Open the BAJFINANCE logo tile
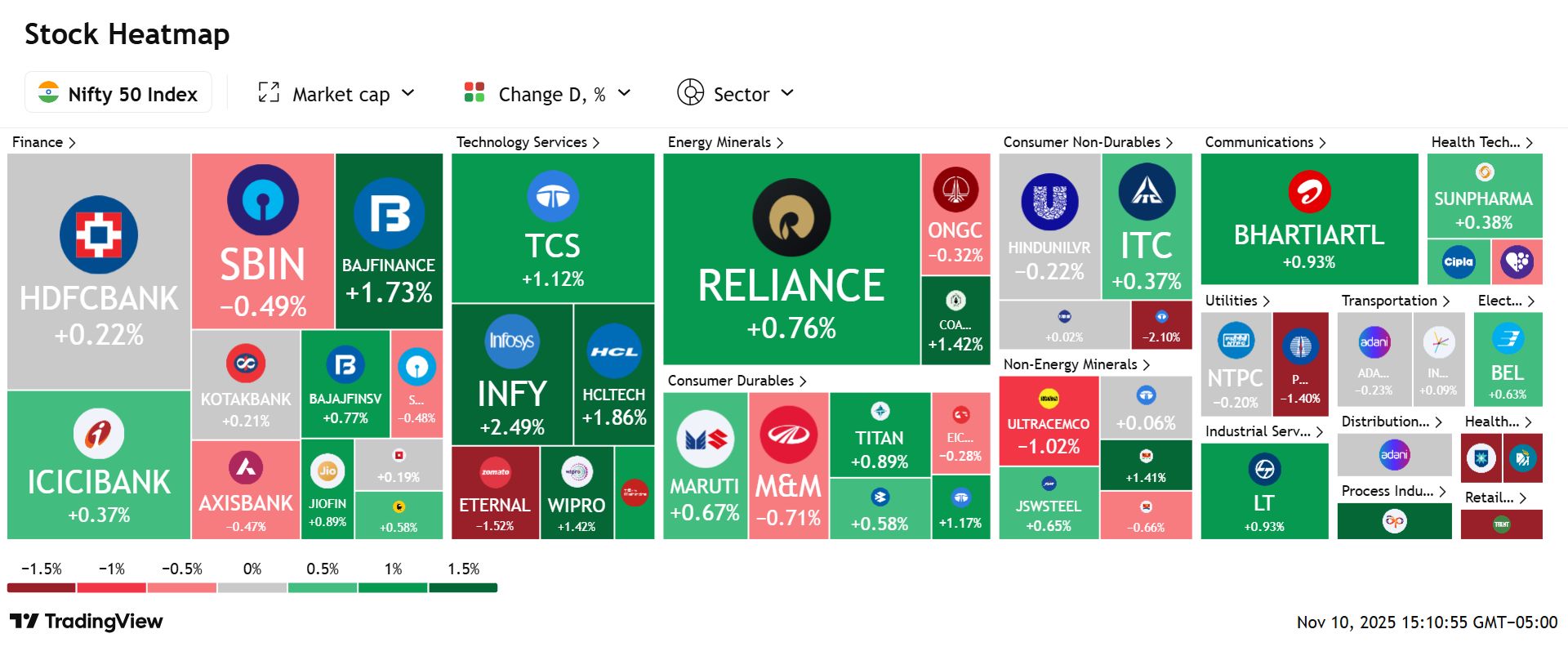 389,213
